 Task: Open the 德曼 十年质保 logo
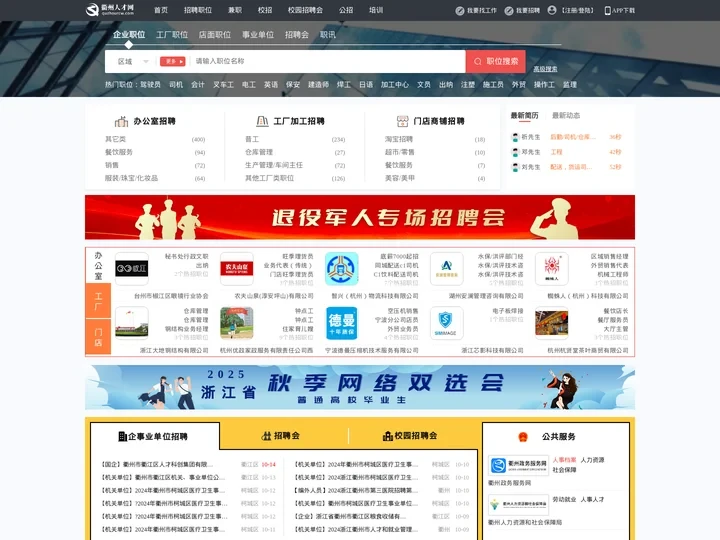pyautogui.click(x=342, y=323)
